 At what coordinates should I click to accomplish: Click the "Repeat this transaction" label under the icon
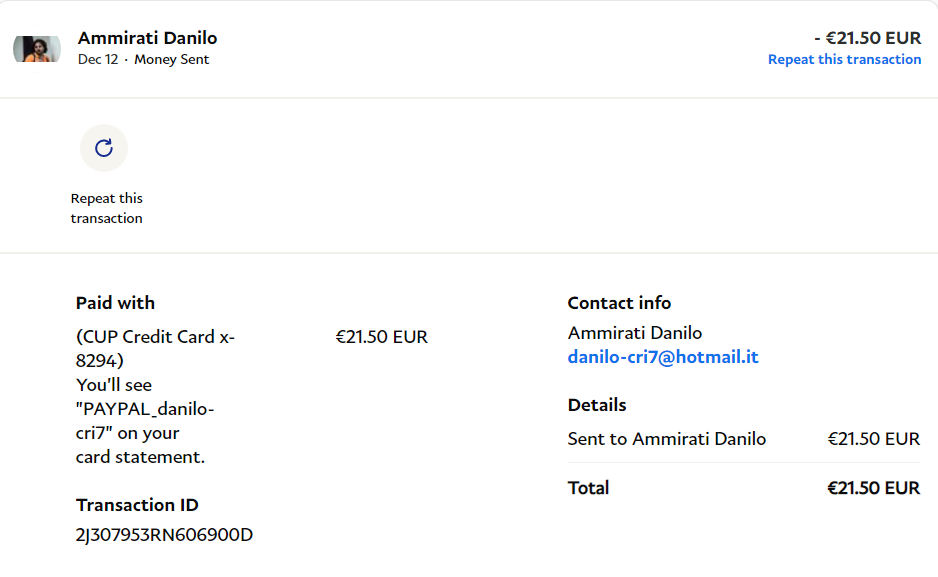point(106,208)
